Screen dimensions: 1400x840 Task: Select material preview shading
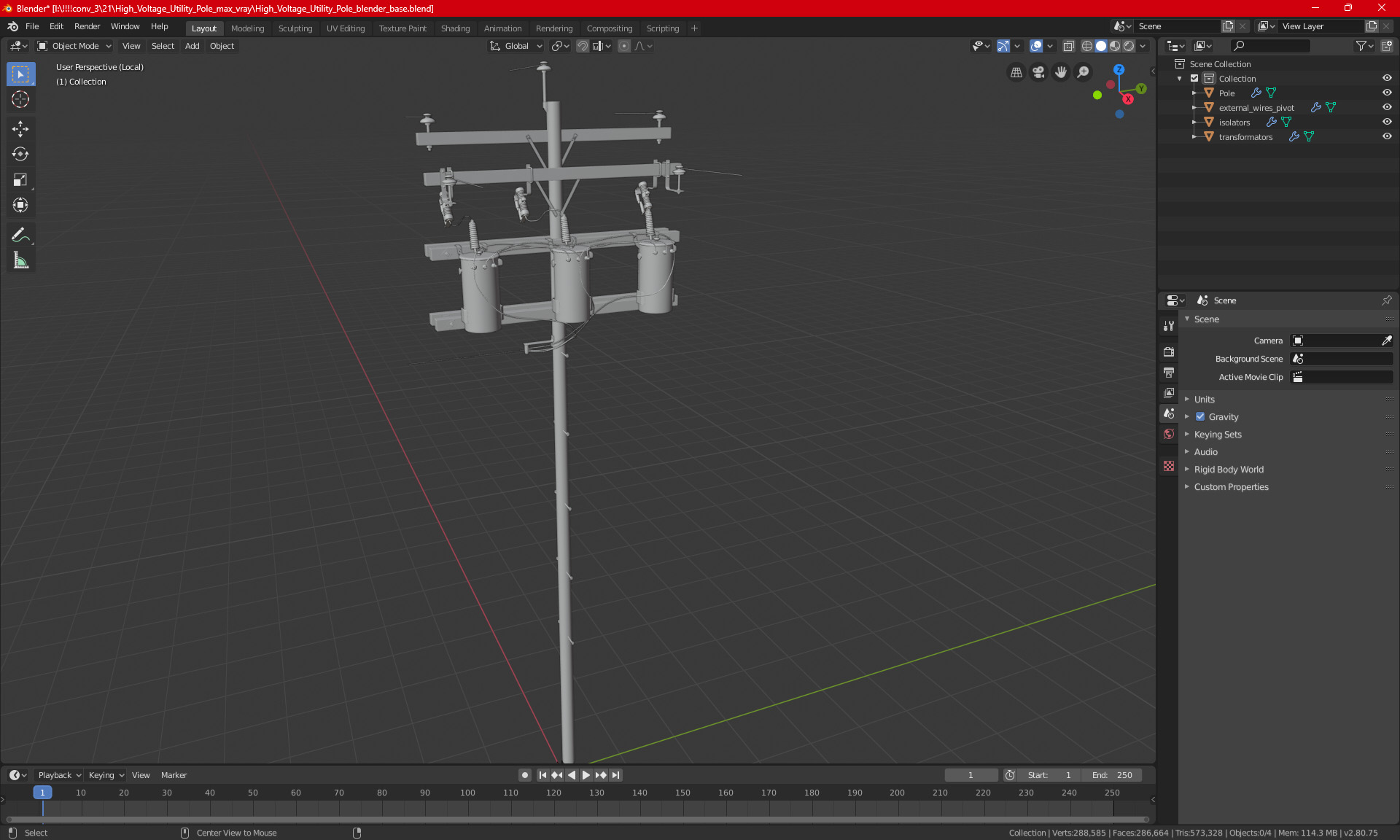(1115, 46)
